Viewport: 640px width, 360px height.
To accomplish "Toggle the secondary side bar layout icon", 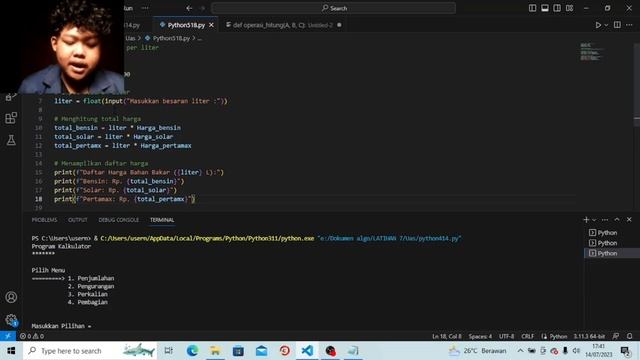I will 557,8.
